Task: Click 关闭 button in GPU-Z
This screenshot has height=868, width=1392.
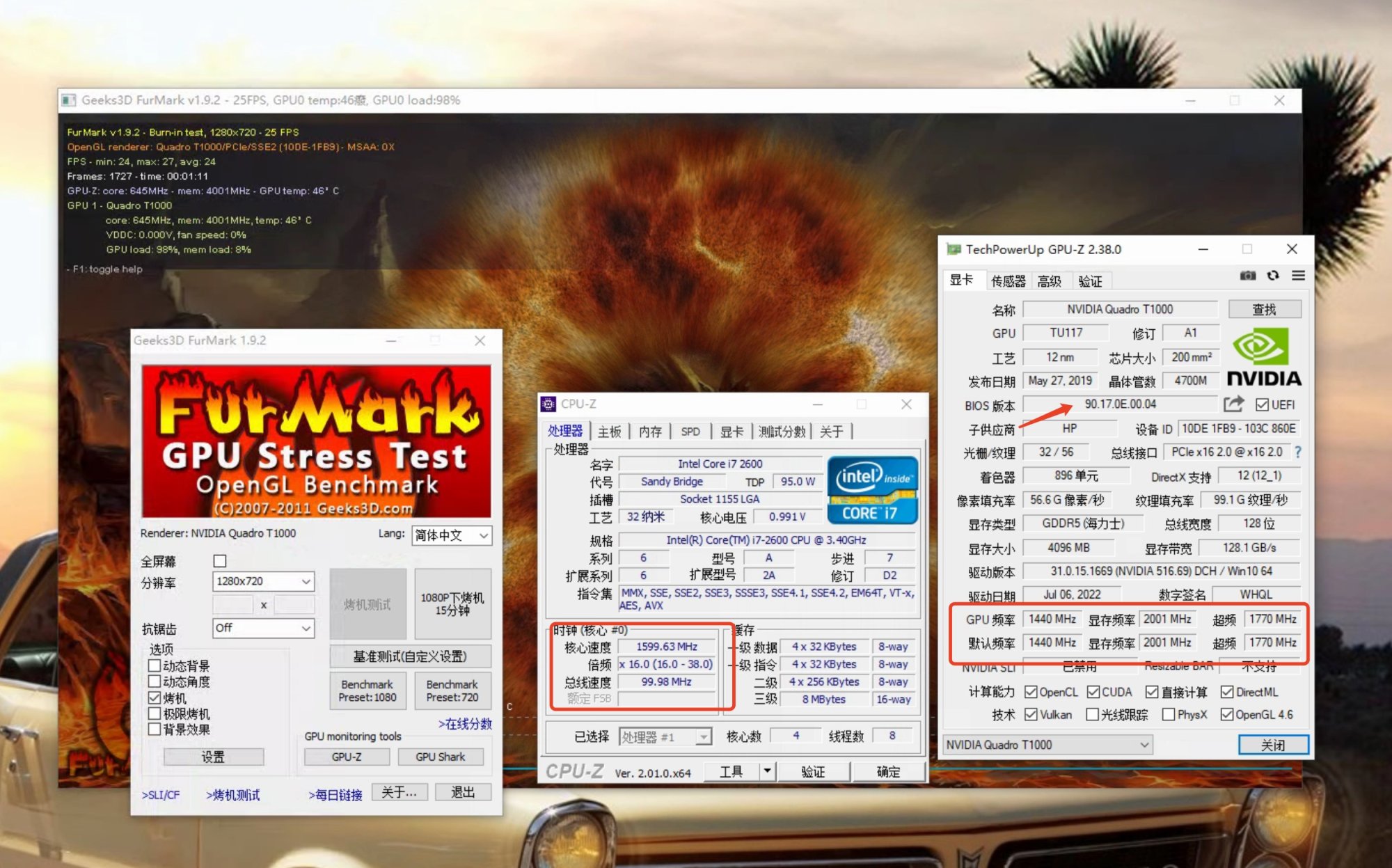Action: (1273, 745)
